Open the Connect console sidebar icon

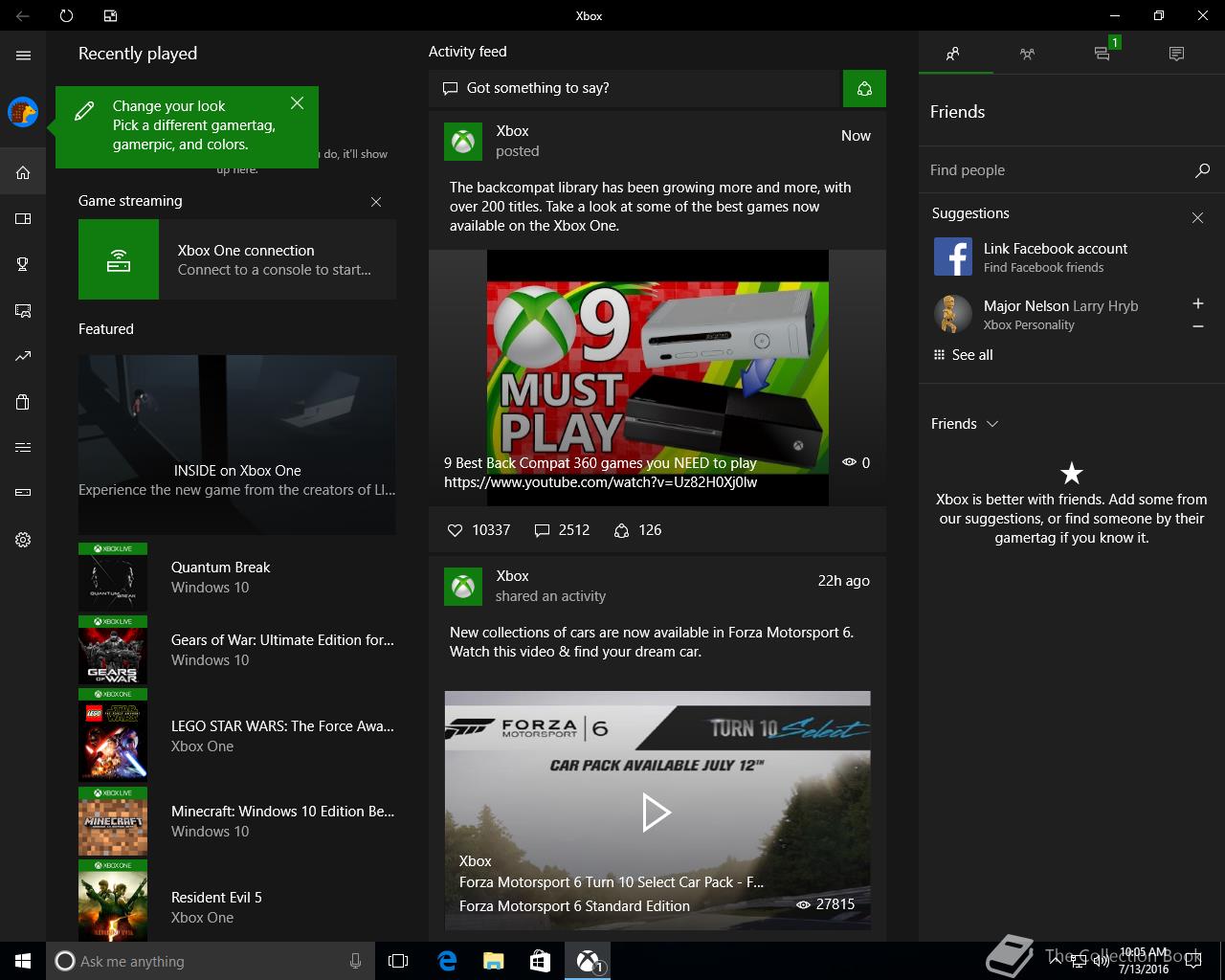coord(23,493)
